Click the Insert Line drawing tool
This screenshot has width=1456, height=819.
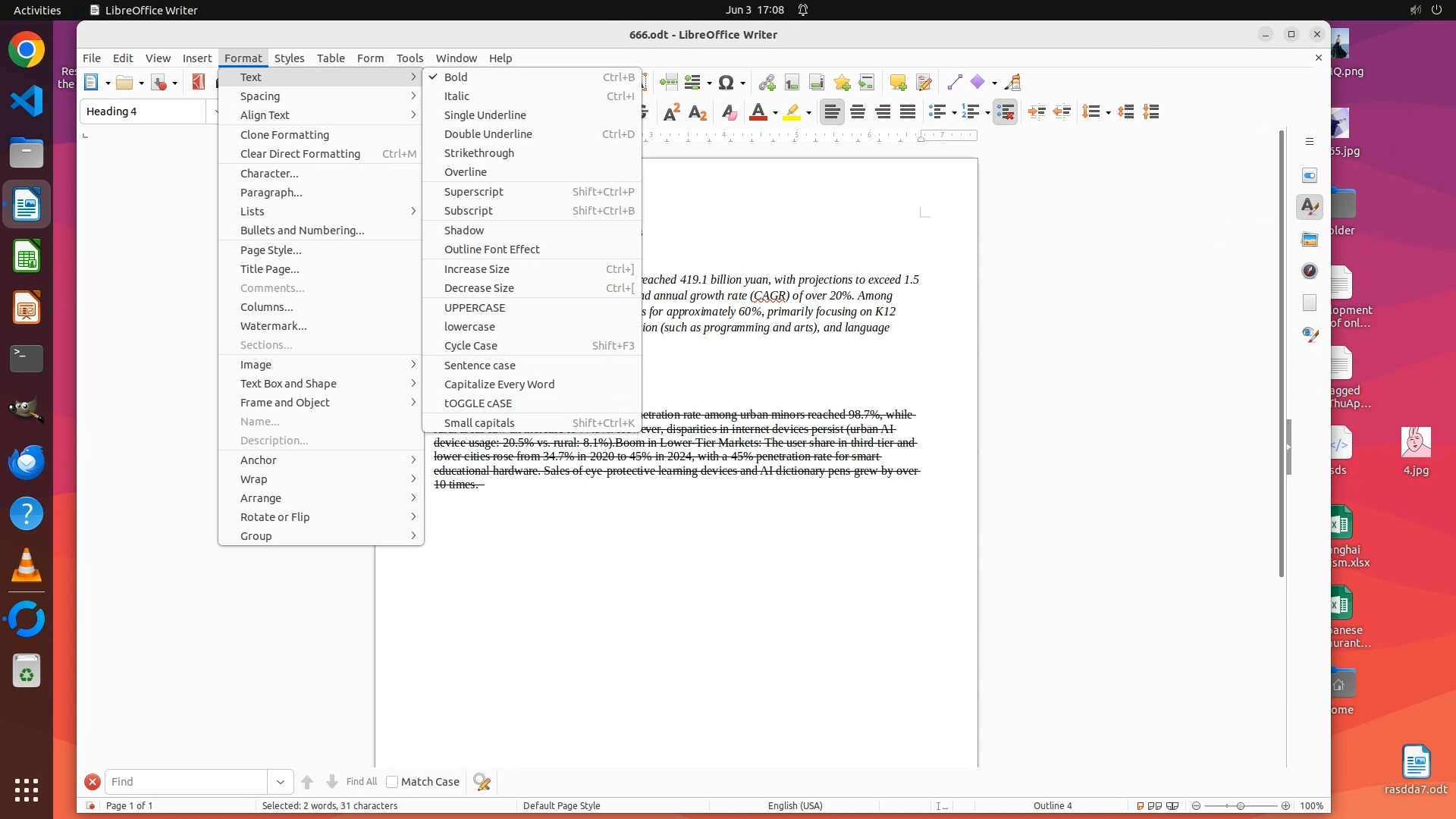coord(954,83)
